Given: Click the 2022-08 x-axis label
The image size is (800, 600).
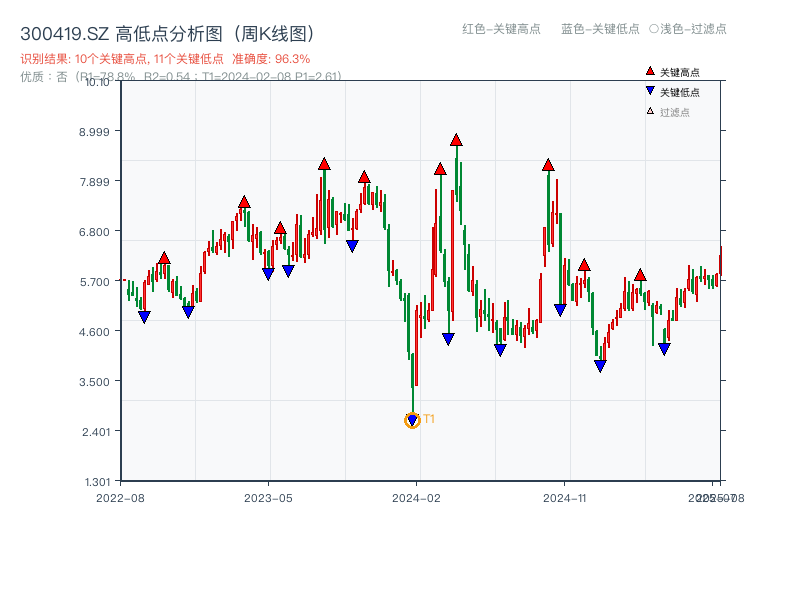Looking at the screenshot, I should click(120, 498).
